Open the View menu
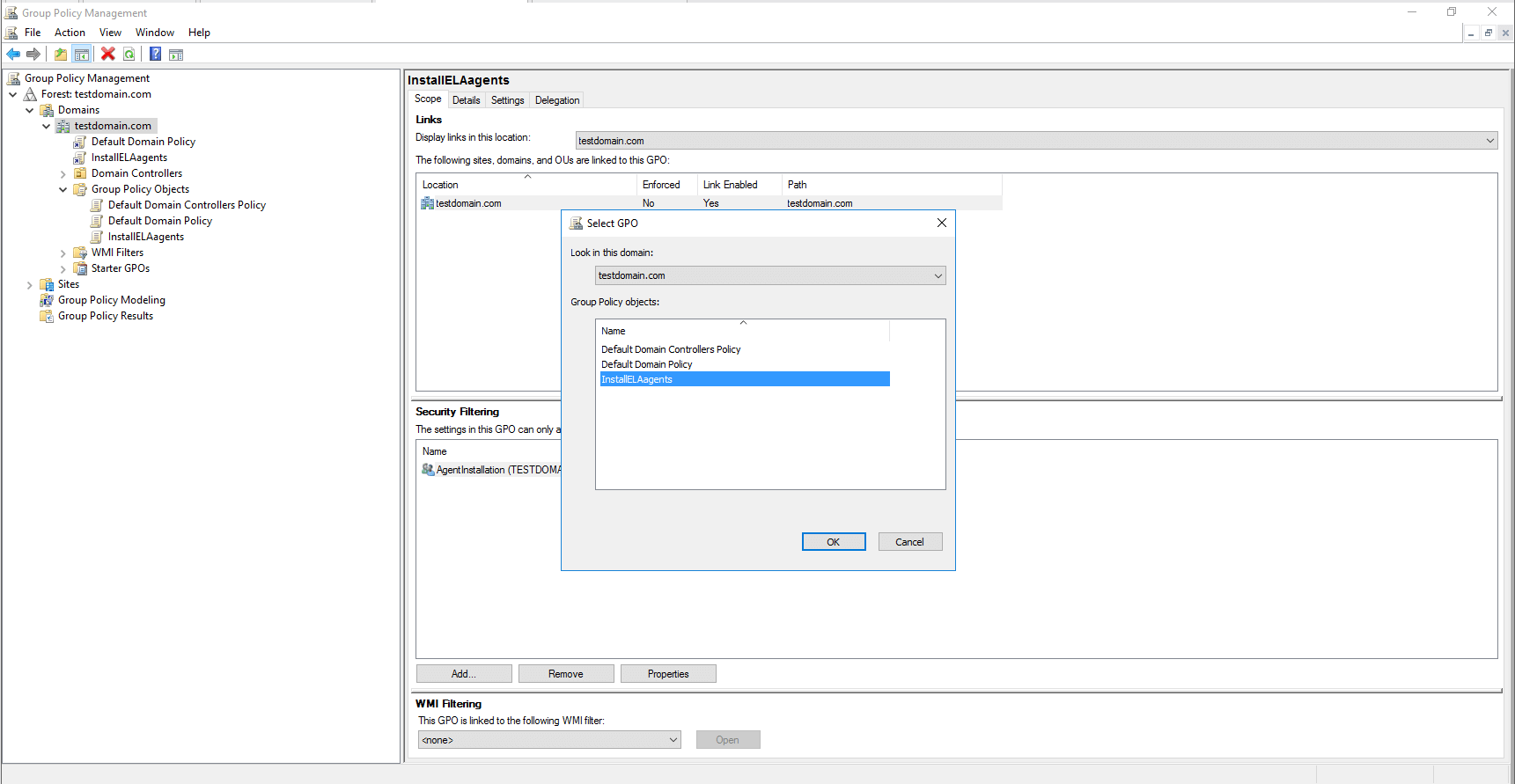 tap(110, 33)
